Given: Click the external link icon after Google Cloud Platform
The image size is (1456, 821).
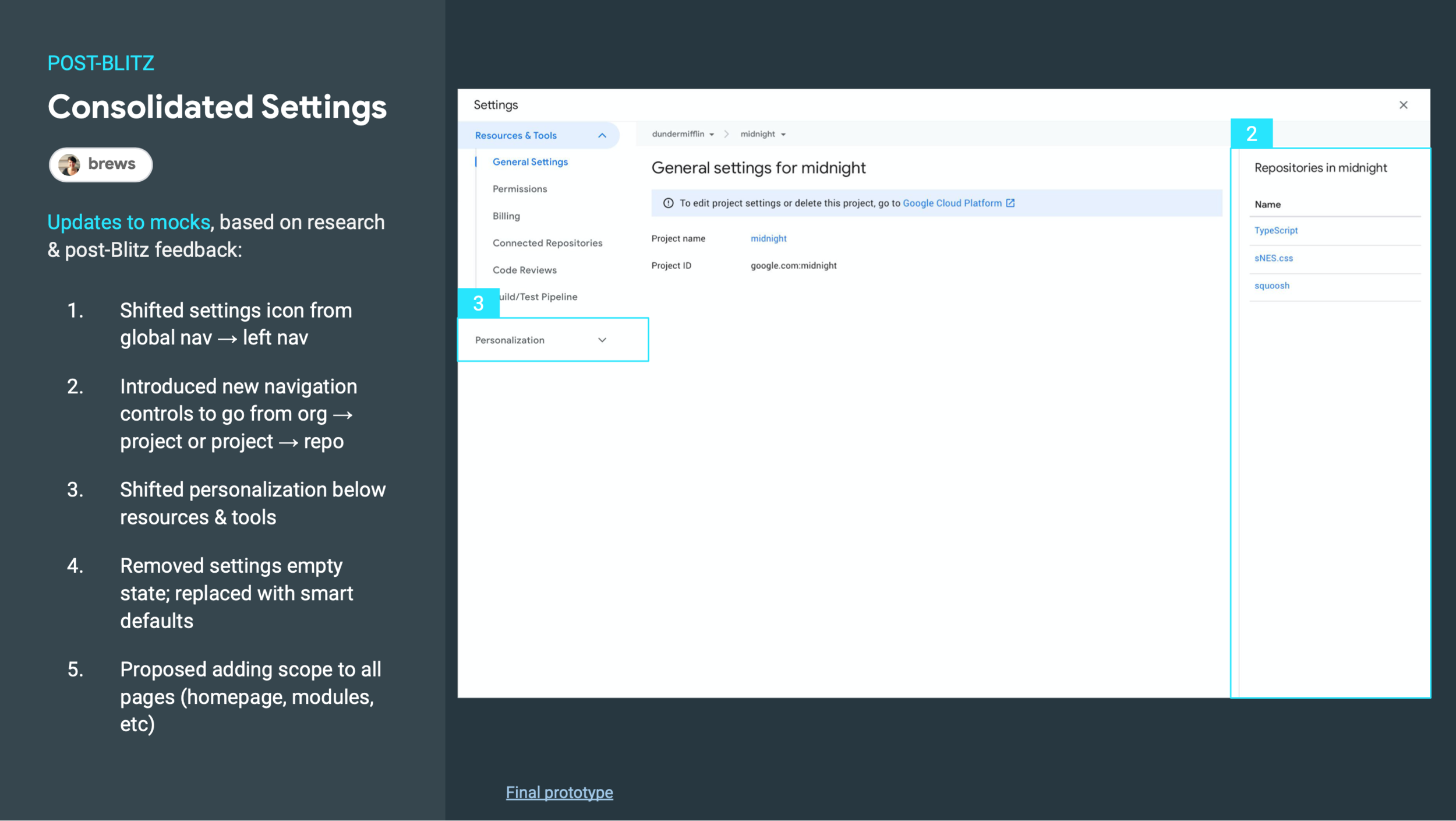Looking at the screenshot, I should [1010, 203].
